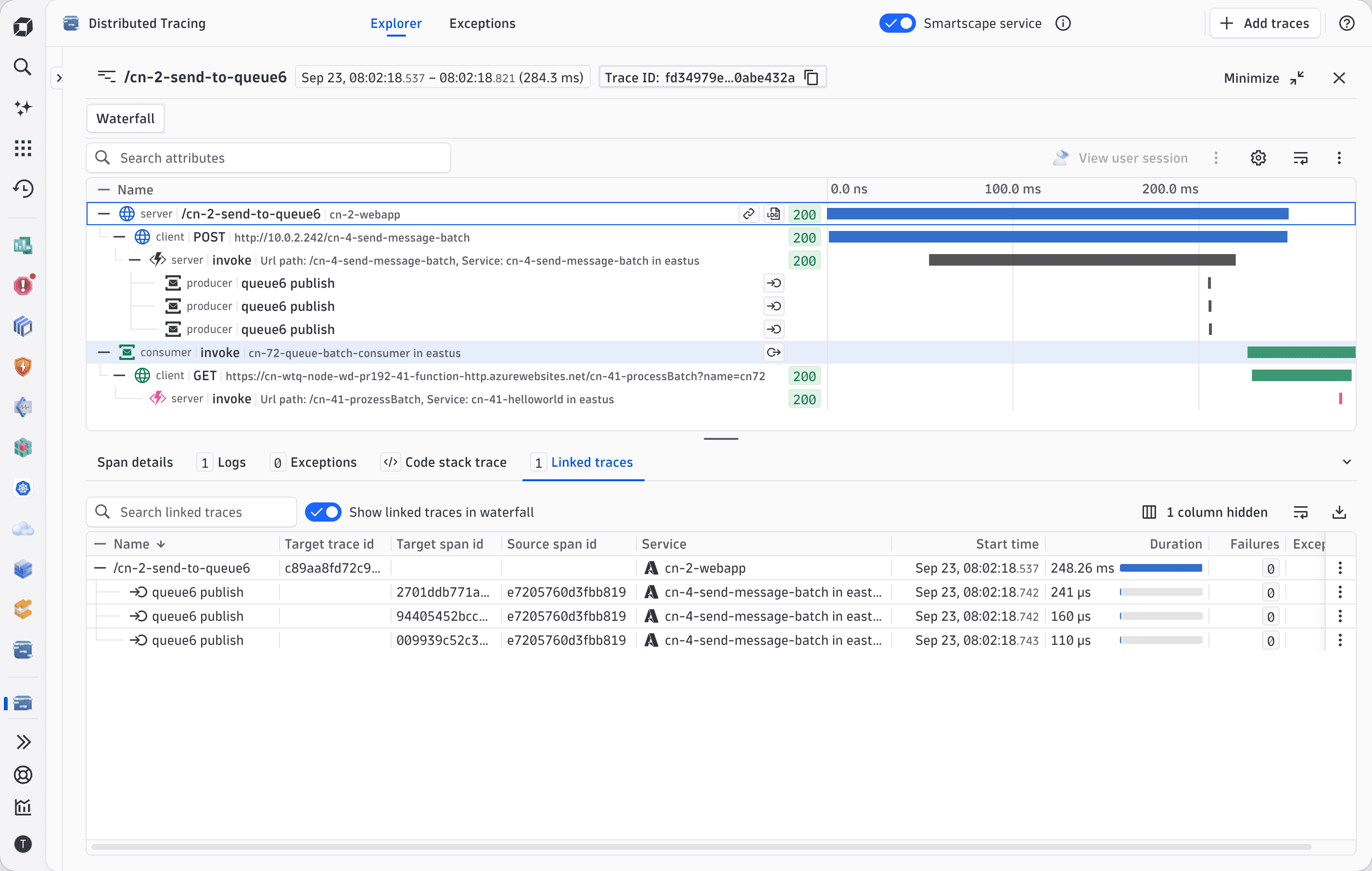Focus the Search linked traces field
This screenshot has width=1372, height=871.
[x=191, y=512]
